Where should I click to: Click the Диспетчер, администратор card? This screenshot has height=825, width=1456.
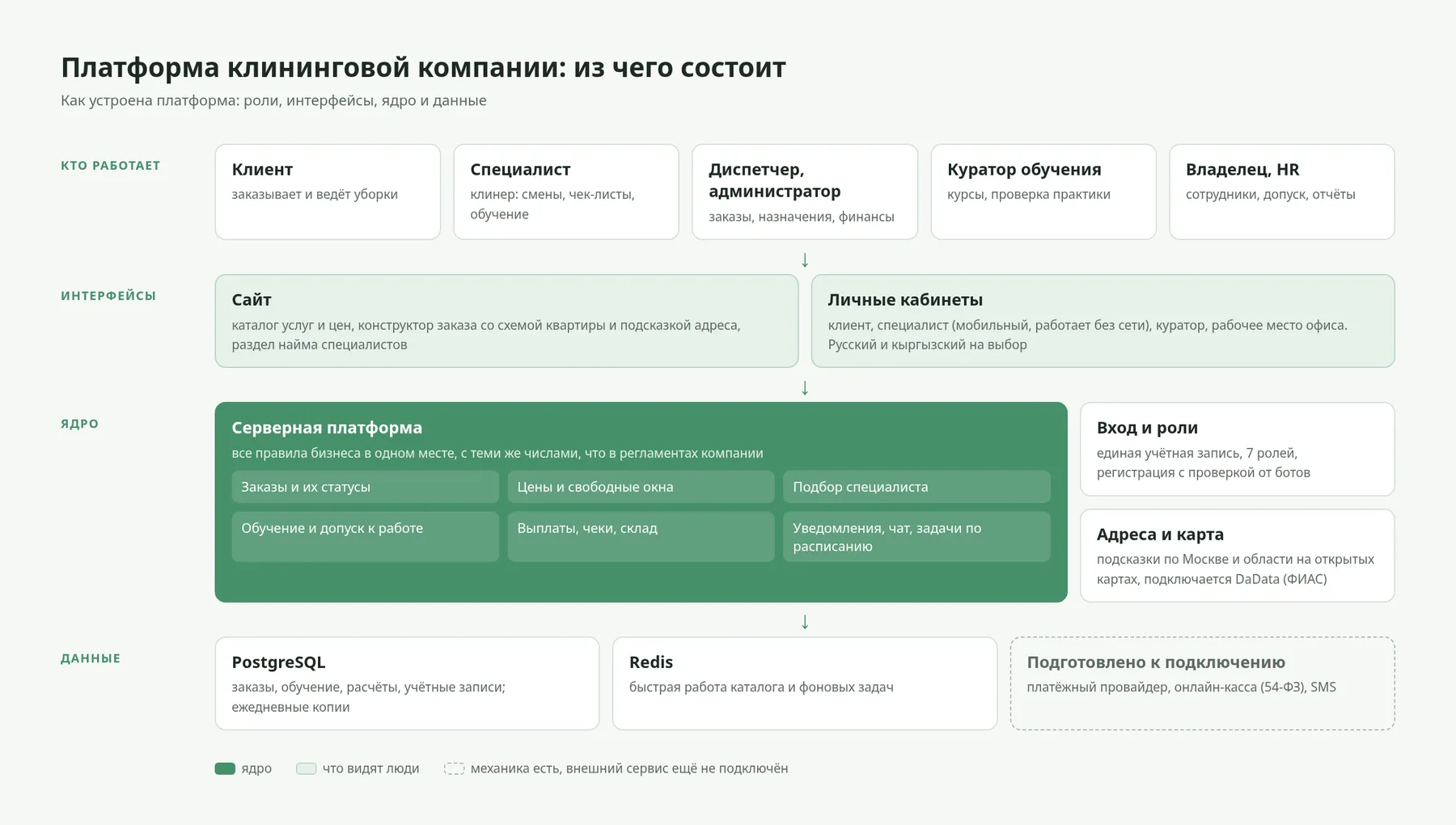click(805, 192)
